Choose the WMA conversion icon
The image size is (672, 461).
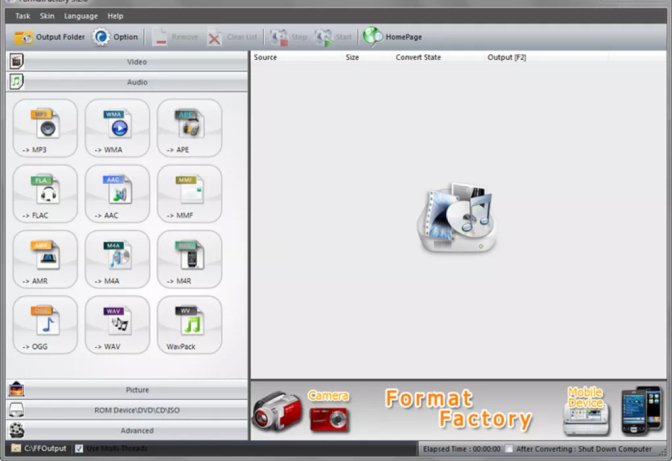(117, 128)
